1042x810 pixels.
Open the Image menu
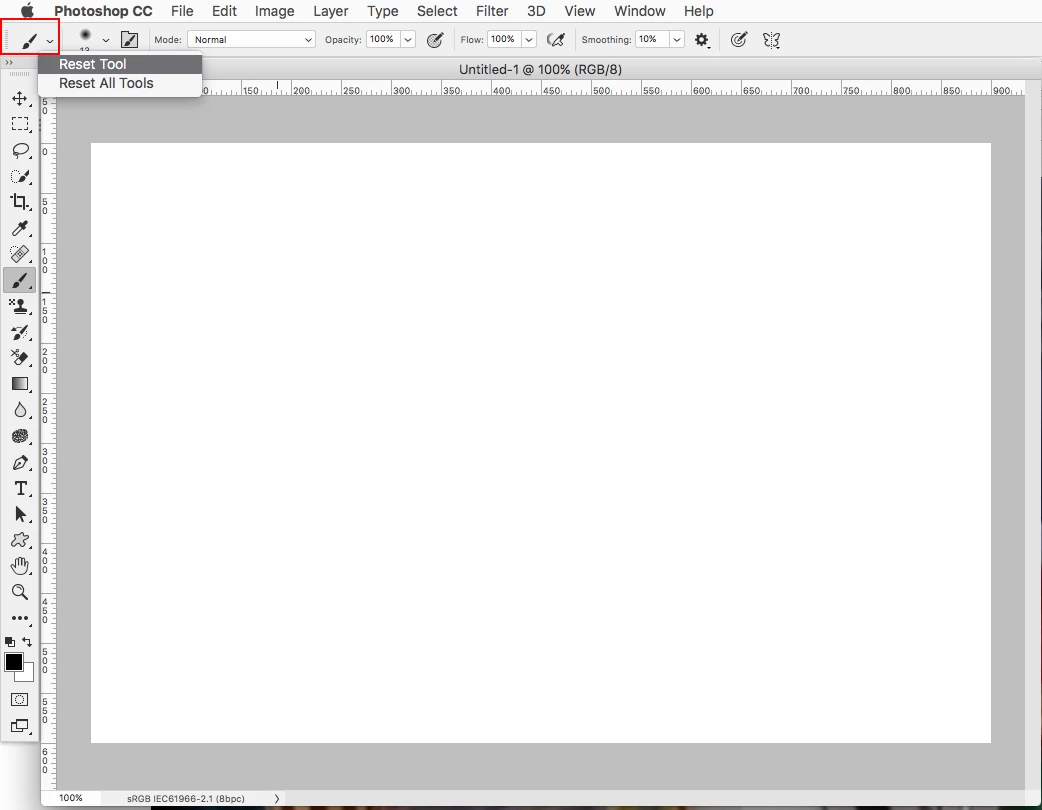[x=274, y=11]
